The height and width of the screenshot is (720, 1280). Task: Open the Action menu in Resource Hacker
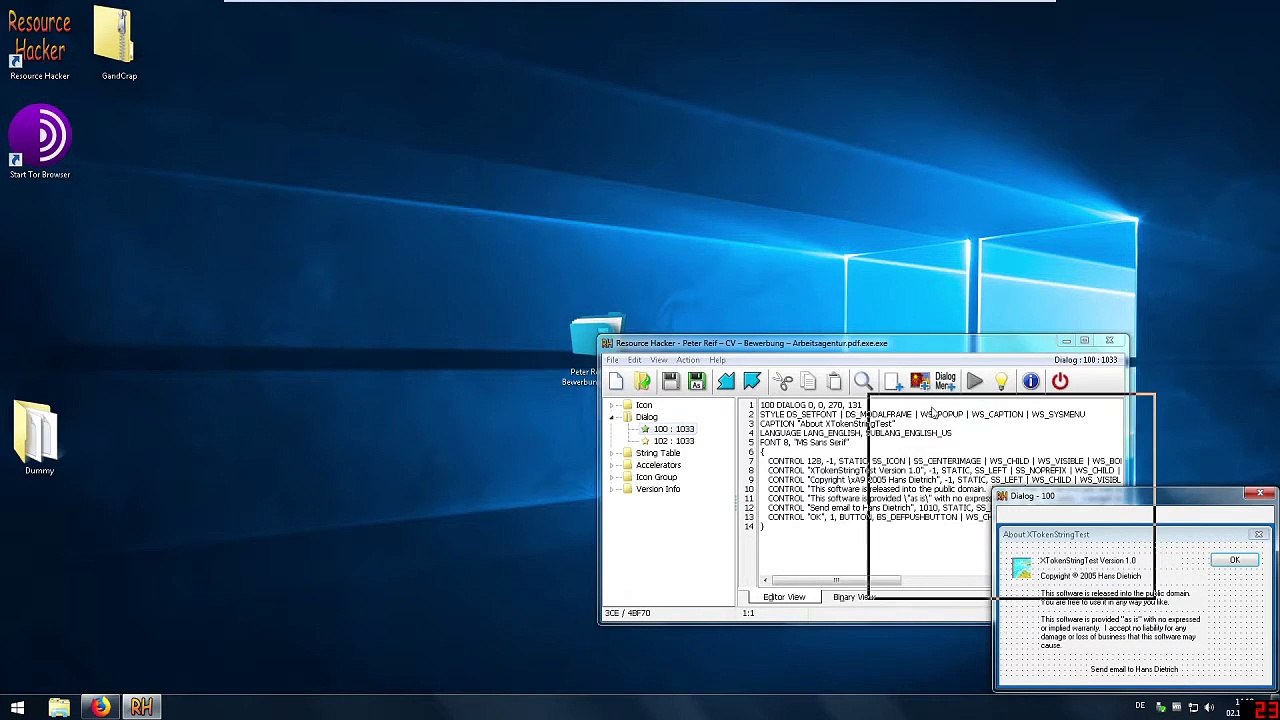[688, 360]
